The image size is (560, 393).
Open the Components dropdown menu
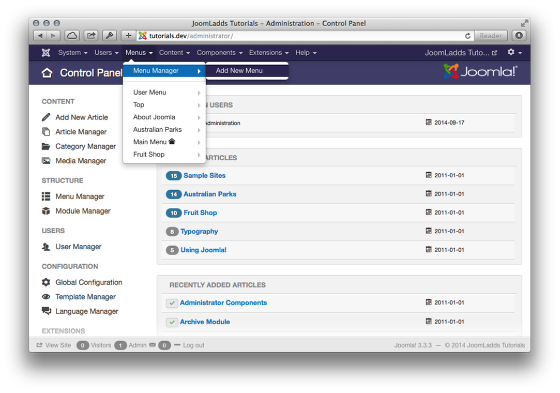(219, 53)
